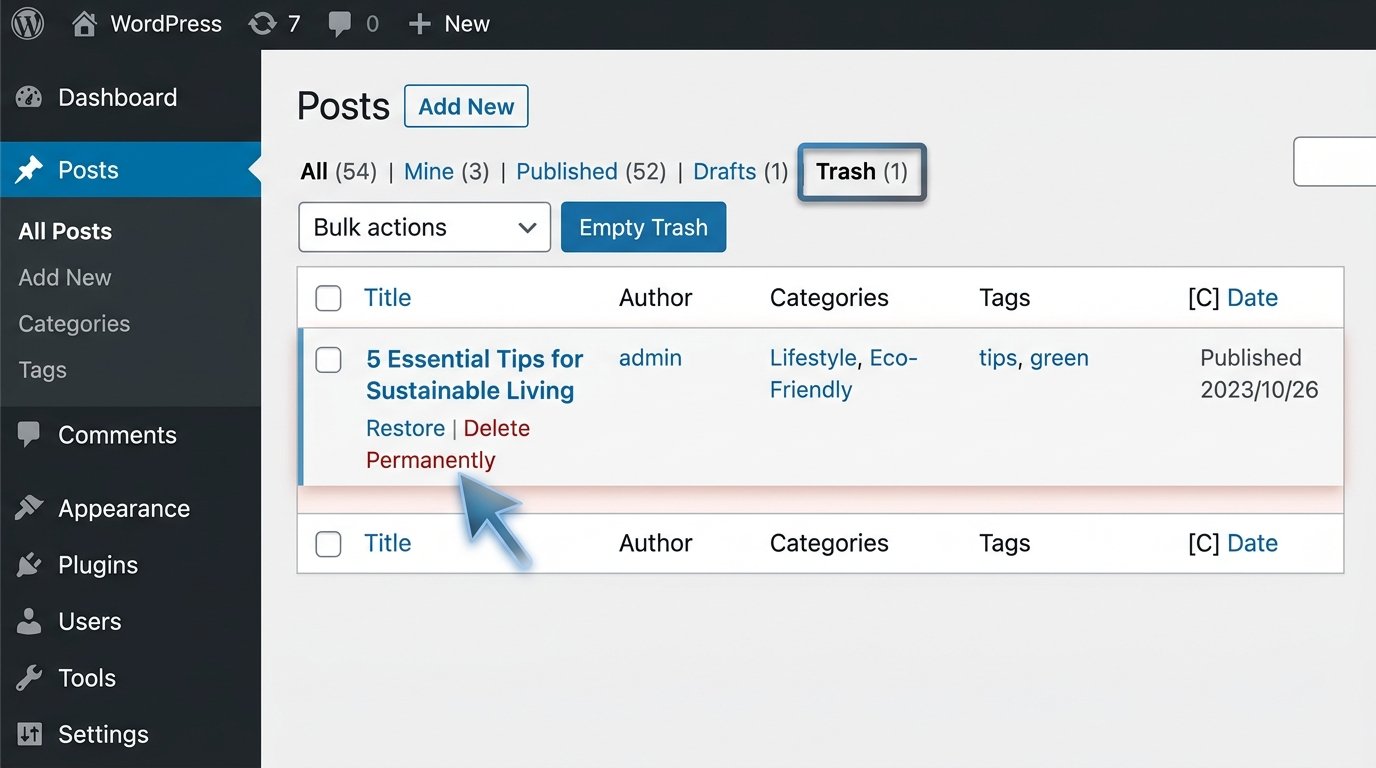Screen dimensions: 1376x768
Task: Click the [C] comments column footer
Action: point(1203,543)
